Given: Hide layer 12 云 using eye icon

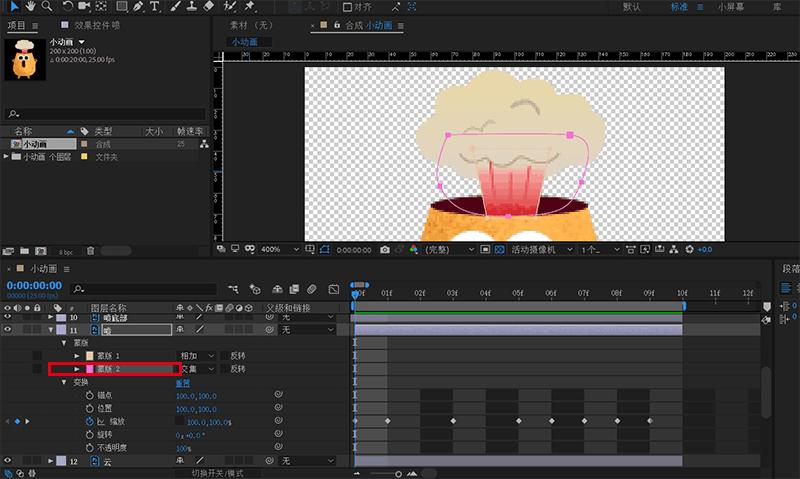Looking at the screenshot, I should (8, 461).
